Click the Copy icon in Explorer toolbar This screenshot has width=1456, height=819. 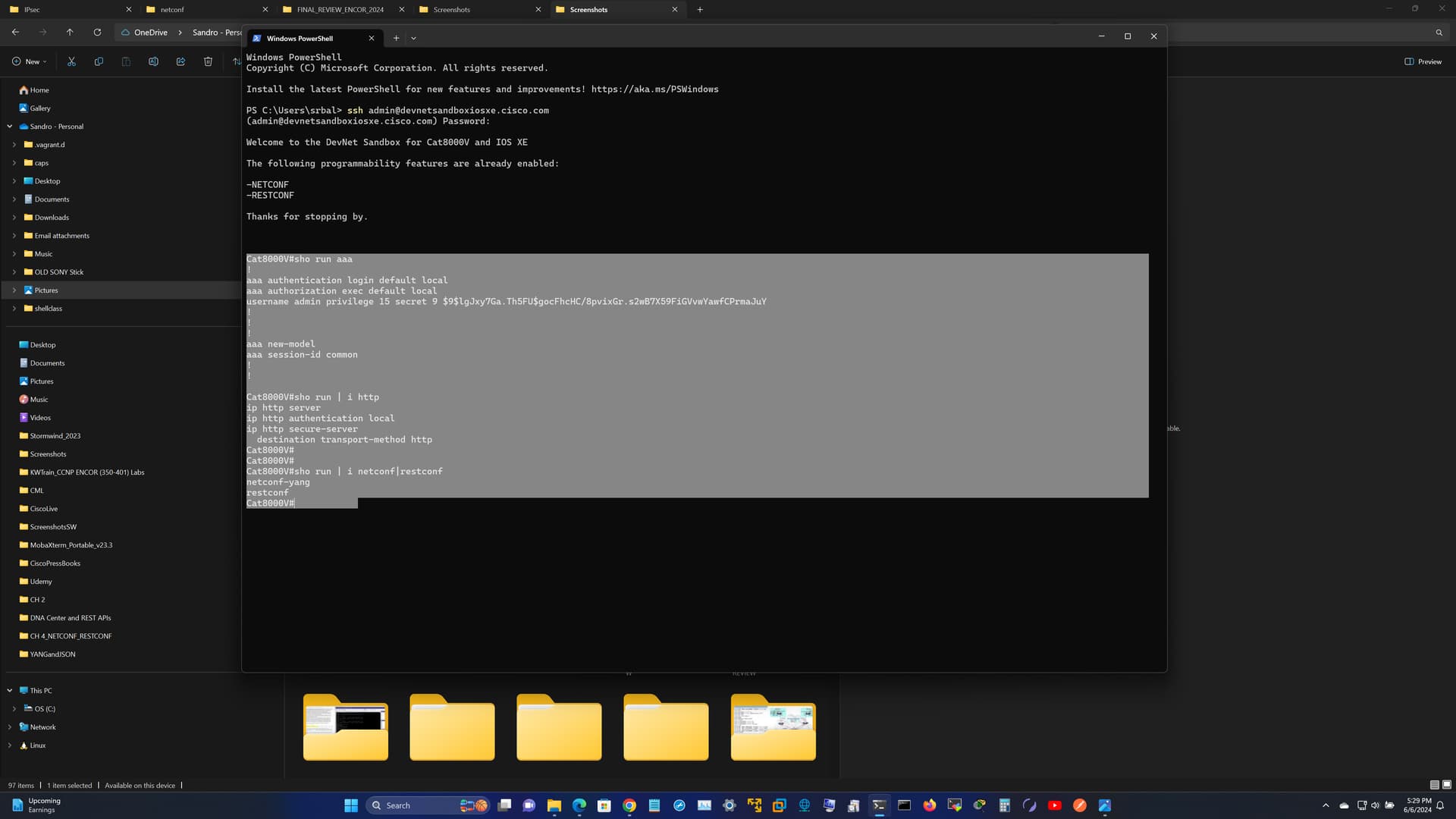99,61
